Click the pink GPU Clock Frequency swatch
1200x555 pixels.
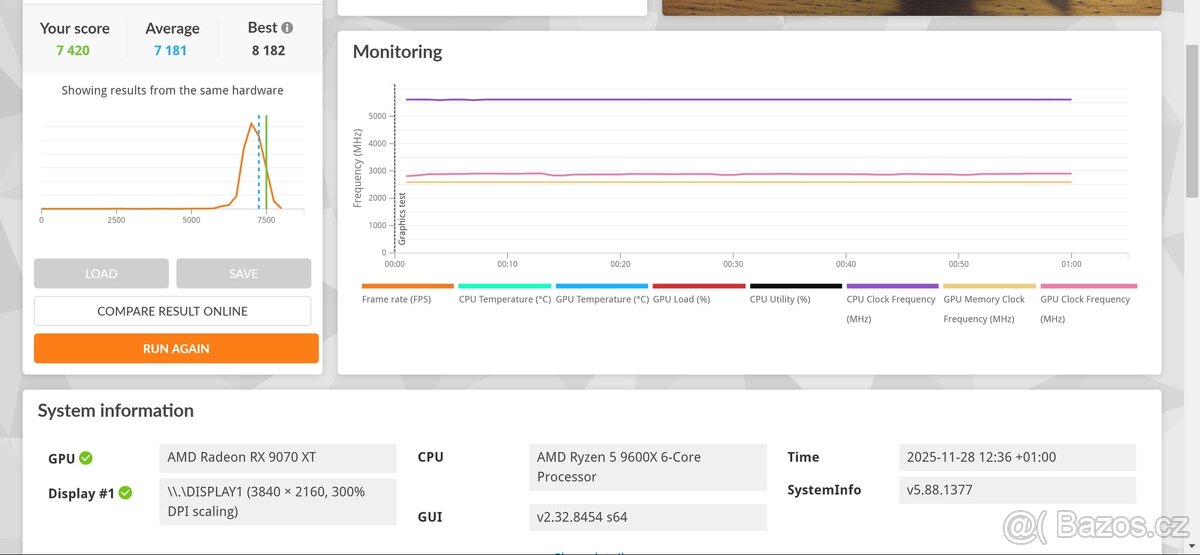coord(1088,286)
